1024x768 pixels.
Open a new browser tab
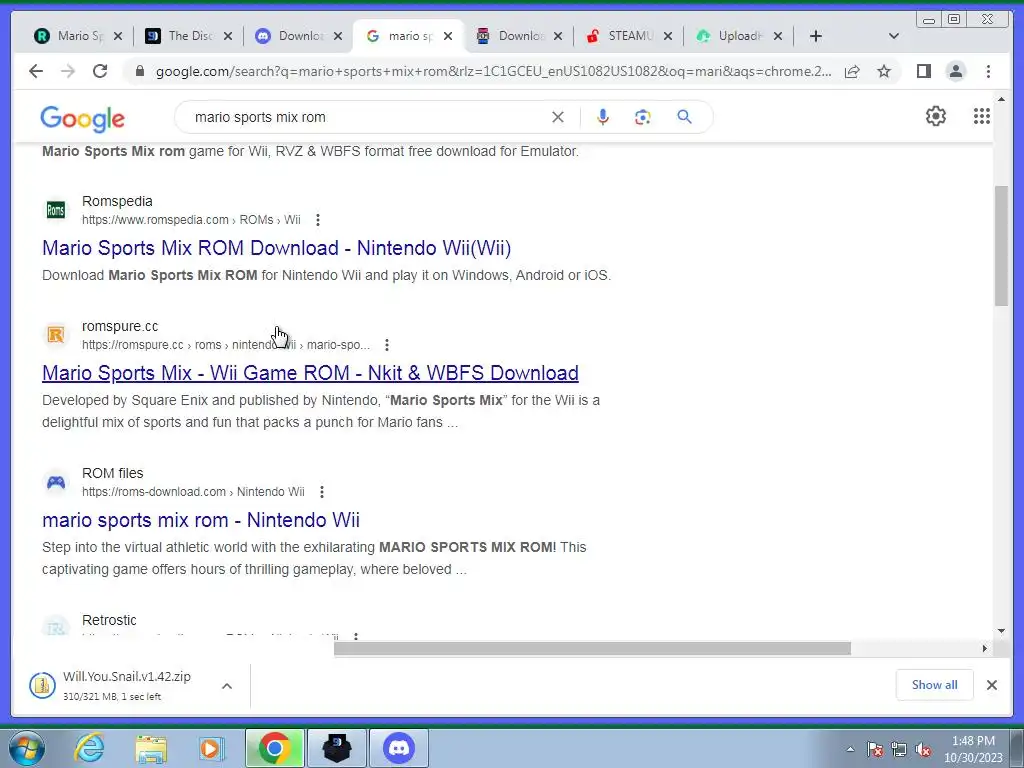[816, 36]
